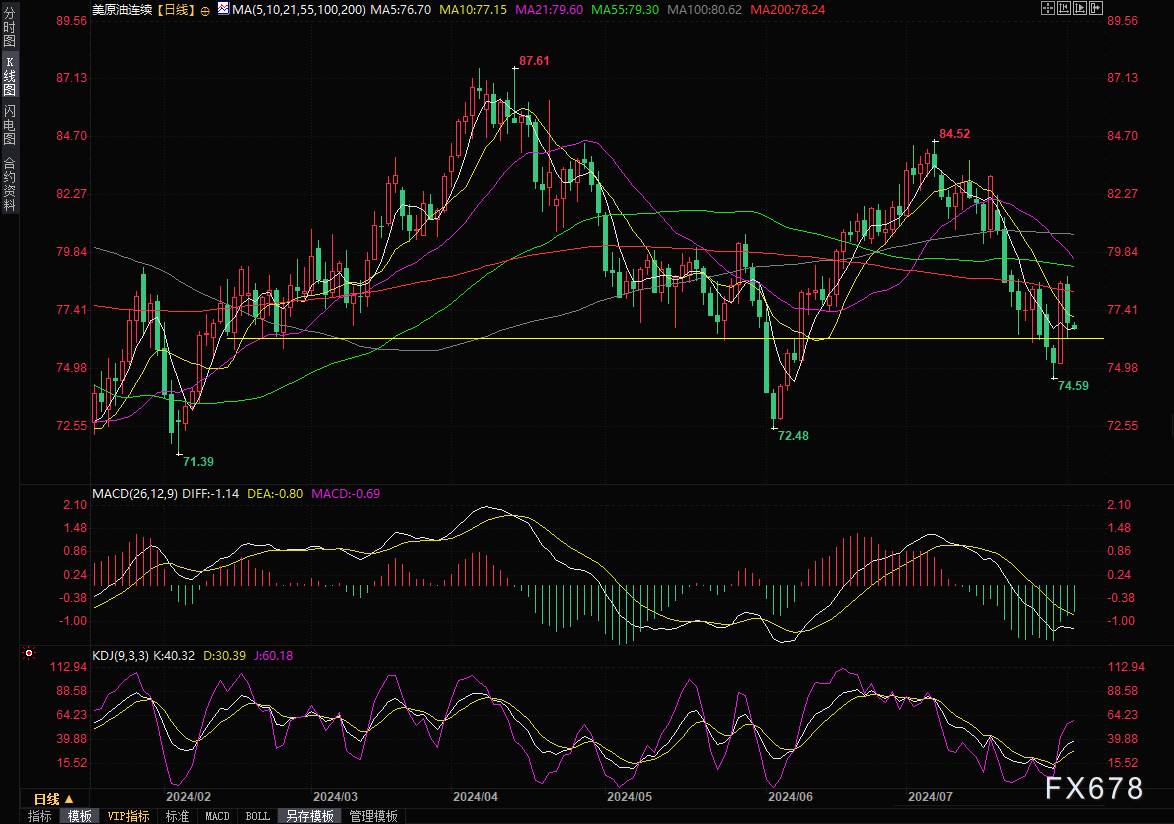Click the crosshair cursor icon at top right

1047,10
